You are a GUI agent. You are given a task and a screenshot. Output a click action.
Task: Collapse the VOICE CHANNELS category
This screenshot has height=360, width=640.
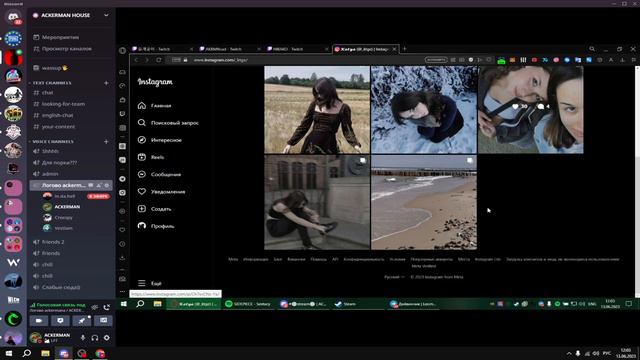[x=51, y=142]
